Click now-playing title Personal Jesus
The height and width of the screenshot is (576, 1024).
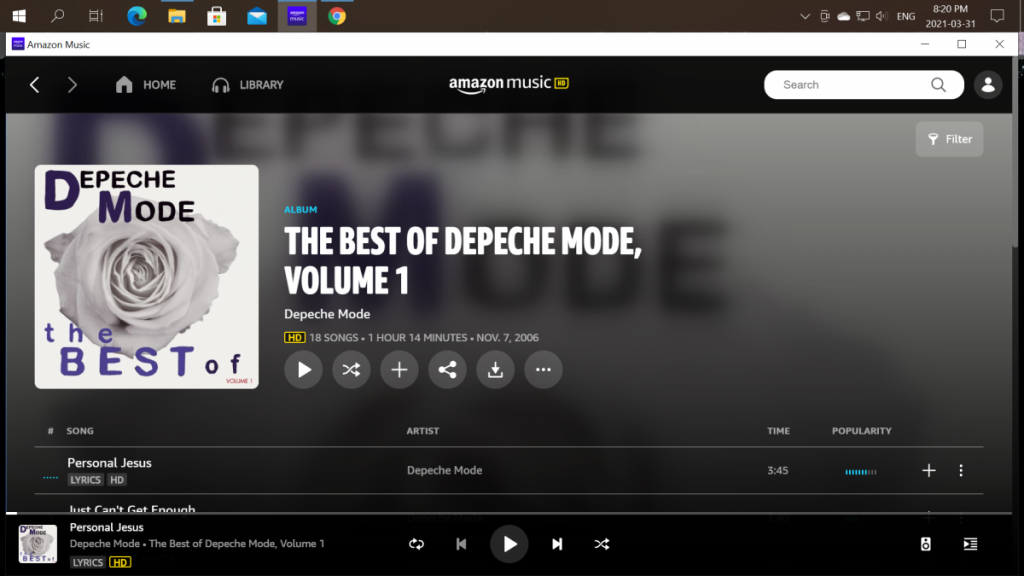click(106, 527)
